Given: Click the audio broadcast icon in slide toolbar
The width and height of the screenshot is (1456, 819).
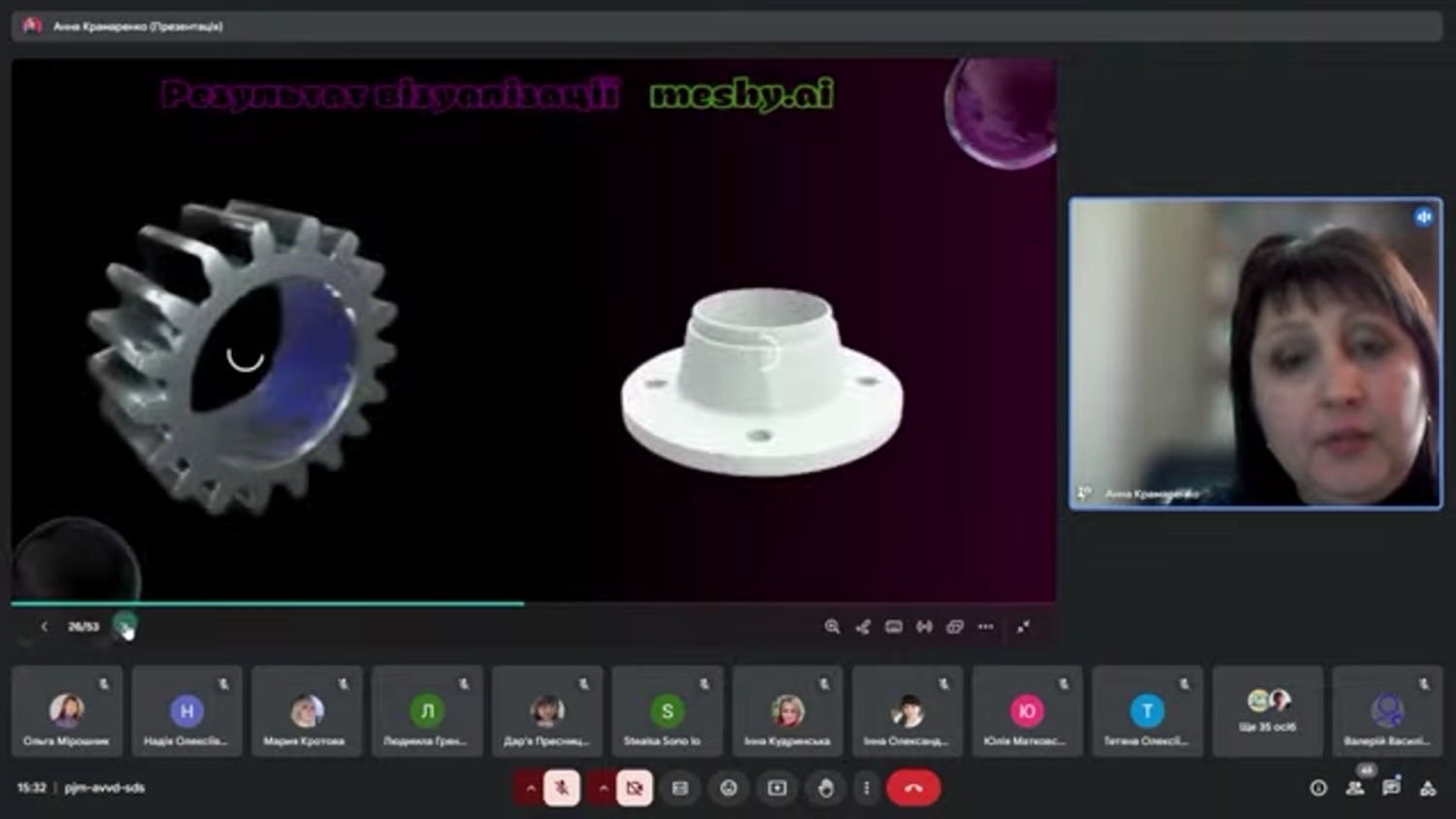Looking at the screenshot, I should 924,627.
